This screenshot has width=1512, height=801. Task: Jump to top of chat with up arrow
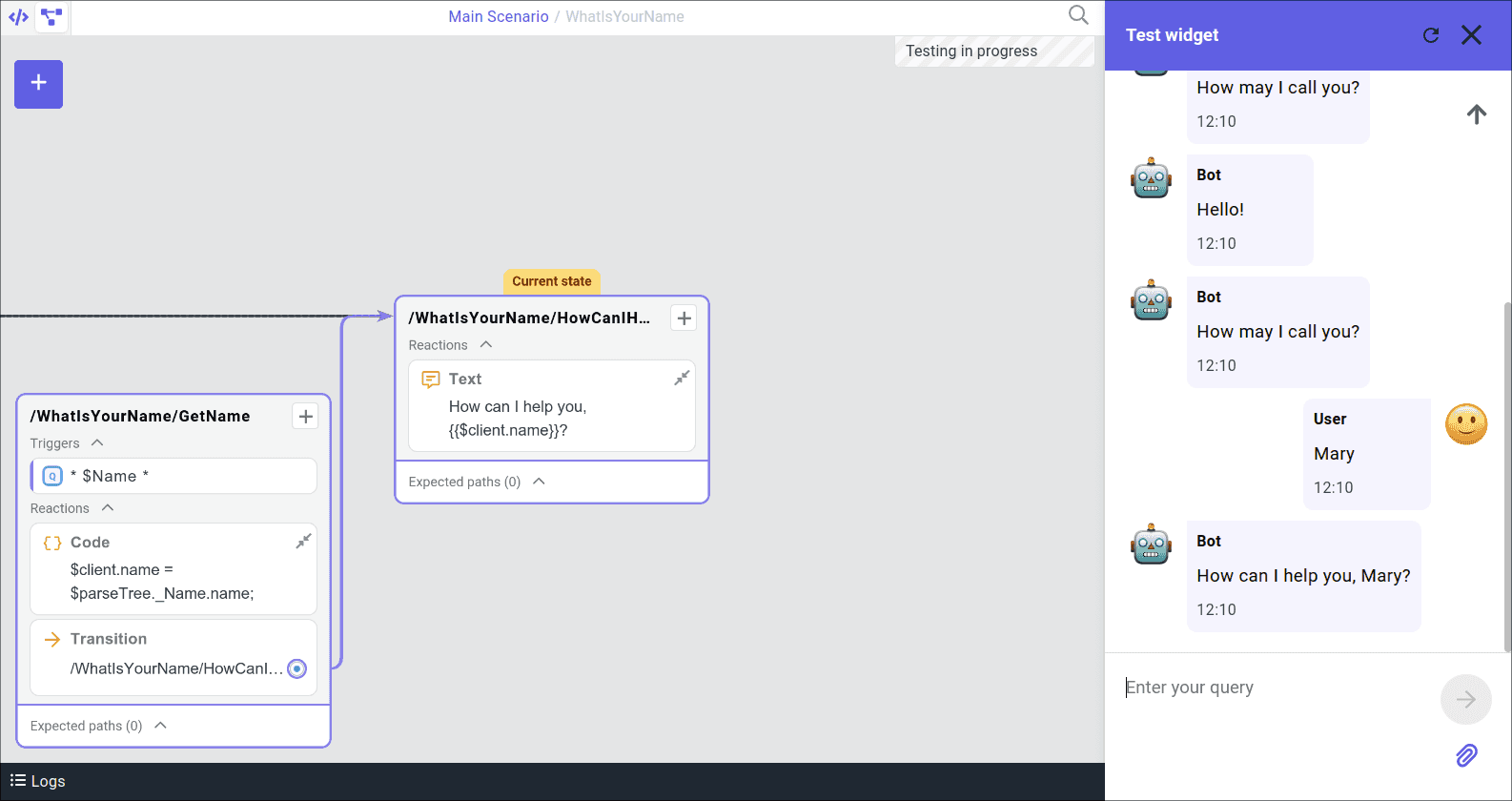click(1477, 114)
